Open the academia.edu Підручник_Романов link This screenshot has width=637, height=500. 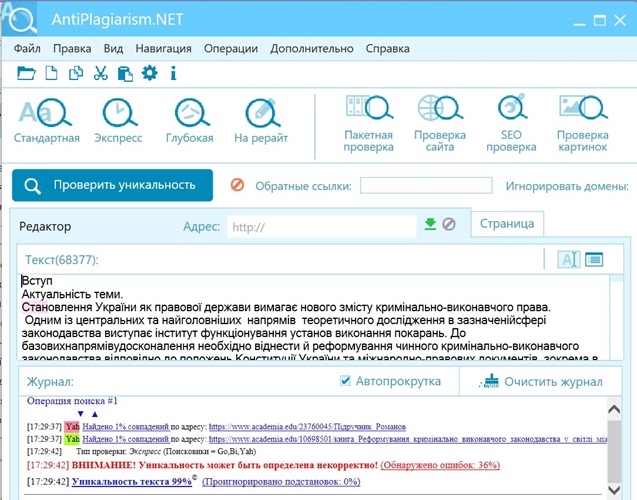point(307,426)
